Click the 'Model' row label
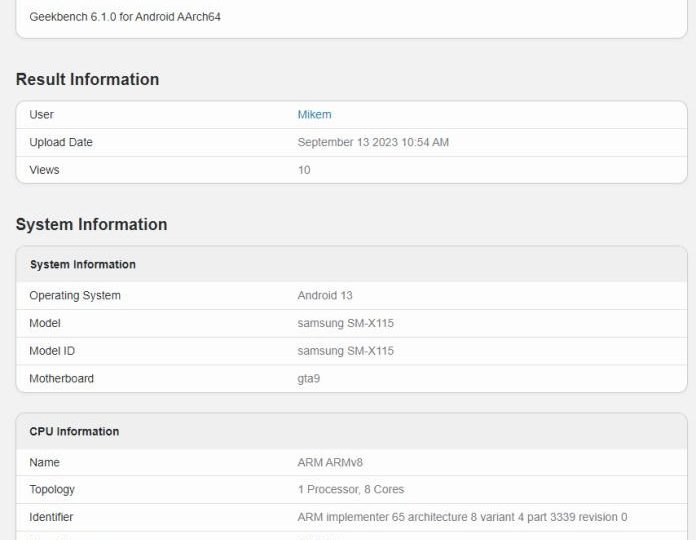Viewport: 696px width, 540px height. (x=45, y=323)
